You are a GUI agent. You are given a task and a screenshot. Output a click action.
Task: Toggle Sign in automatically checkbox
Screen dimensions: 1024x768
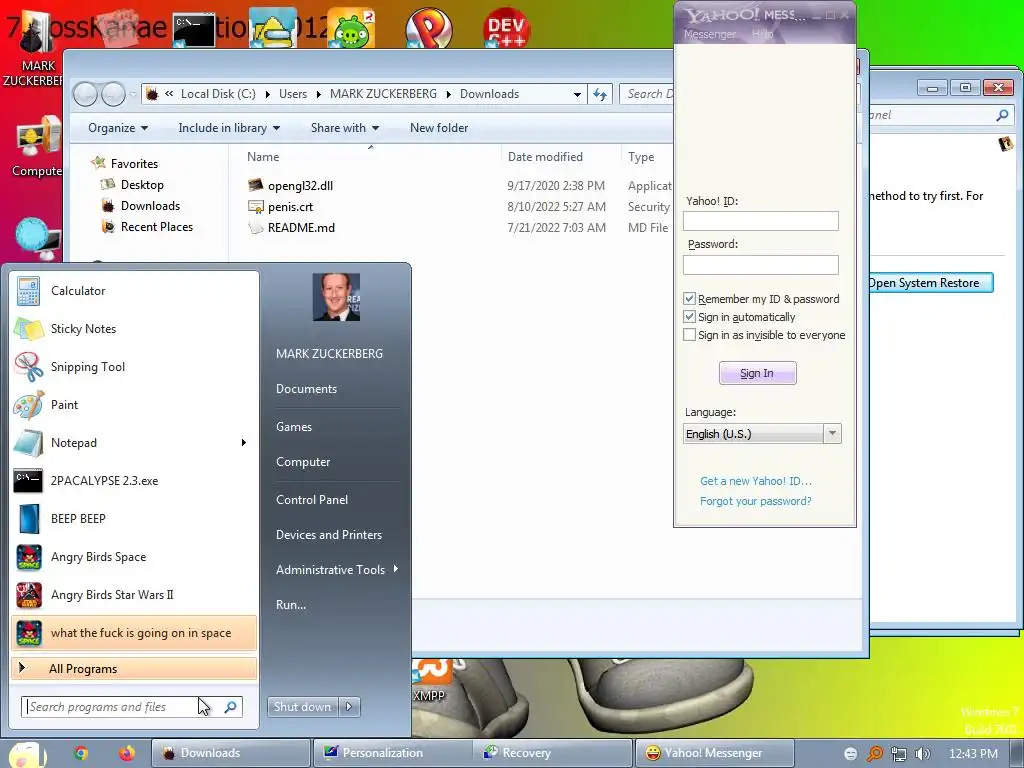coord(689,317)
